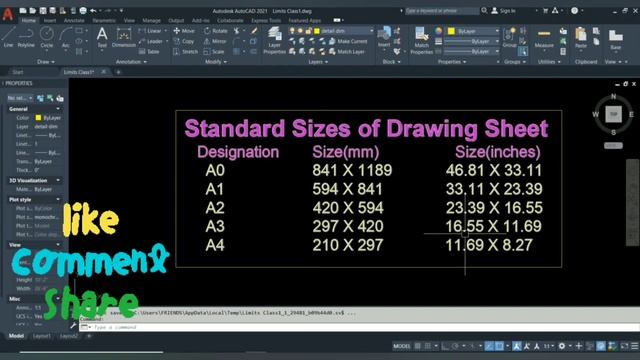
Task: Insert a Table annotation
Action: [149, 52]
